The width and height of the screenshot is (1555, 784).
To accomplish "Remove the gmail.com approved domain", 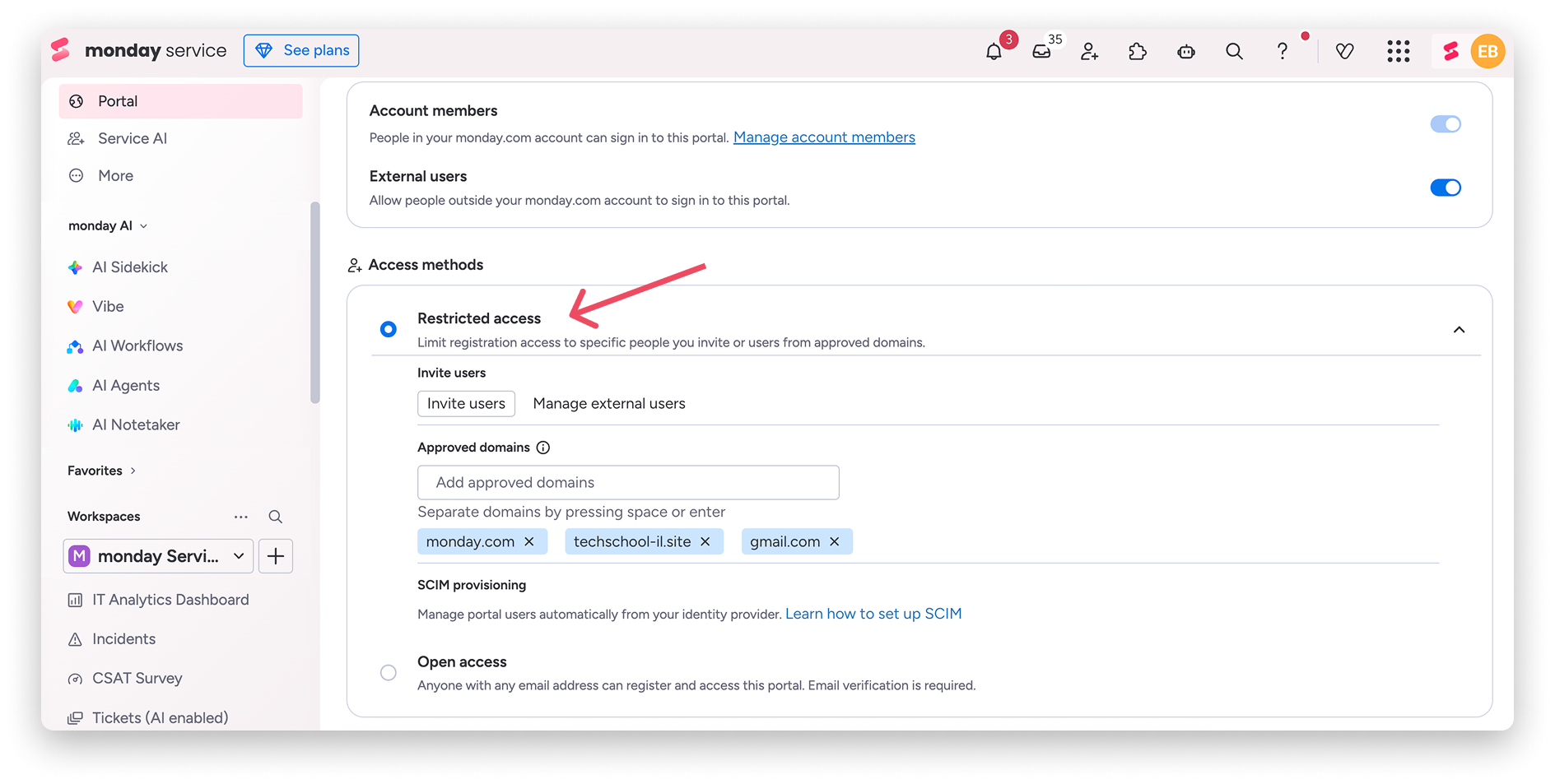I will (835, 541).
